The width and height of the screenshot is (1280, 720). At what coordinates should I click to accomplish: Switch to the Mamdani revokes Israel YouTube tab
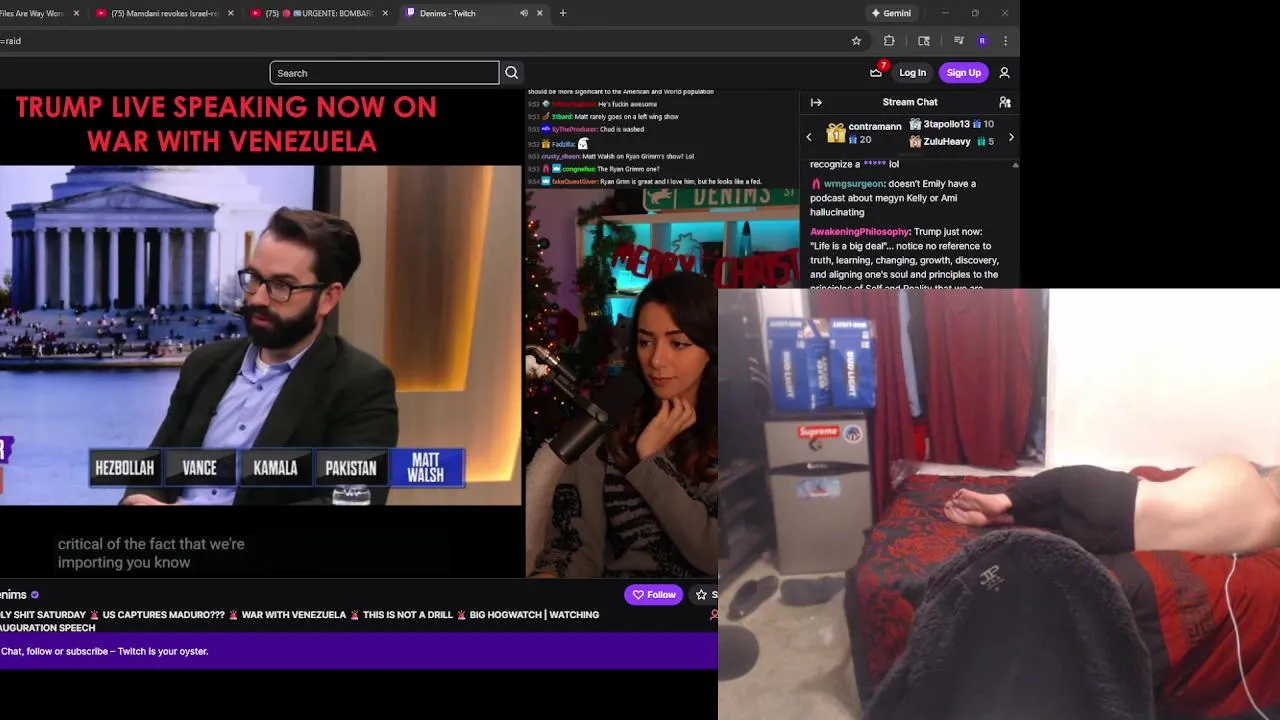click(163, 13)
